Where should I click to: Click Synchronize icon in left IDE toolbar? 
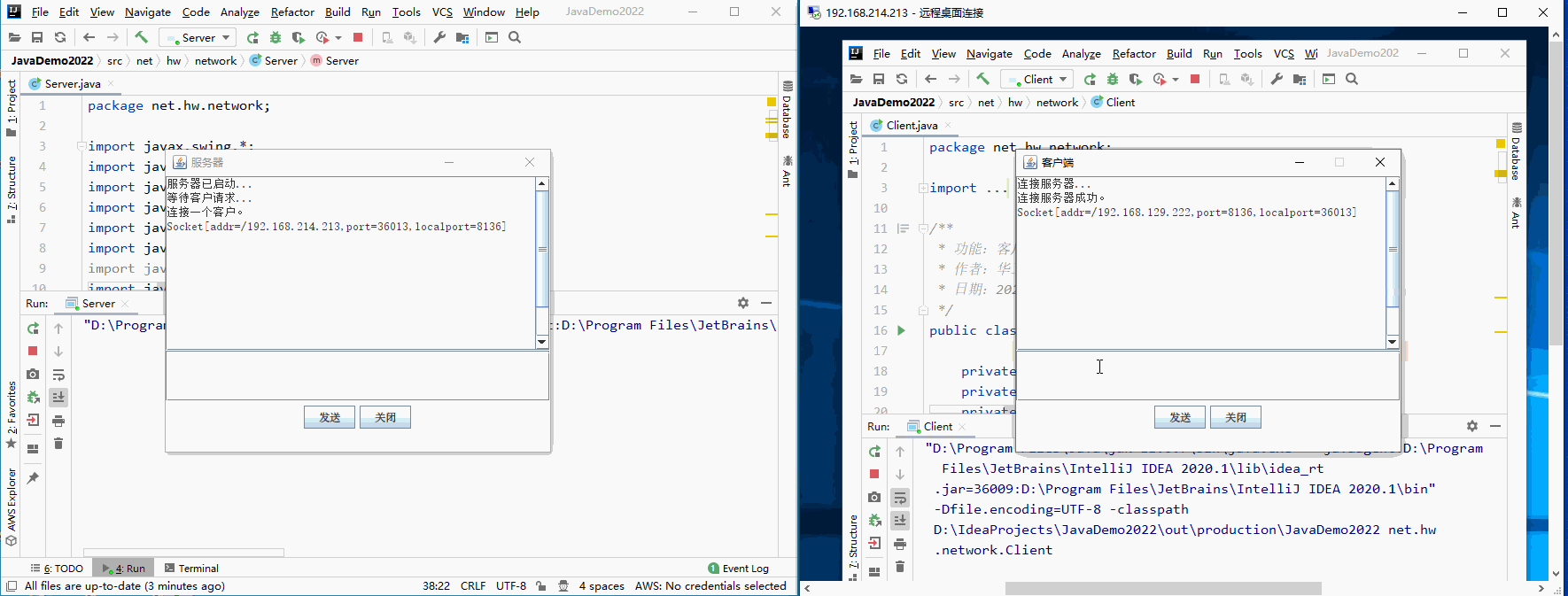(60, 37)
